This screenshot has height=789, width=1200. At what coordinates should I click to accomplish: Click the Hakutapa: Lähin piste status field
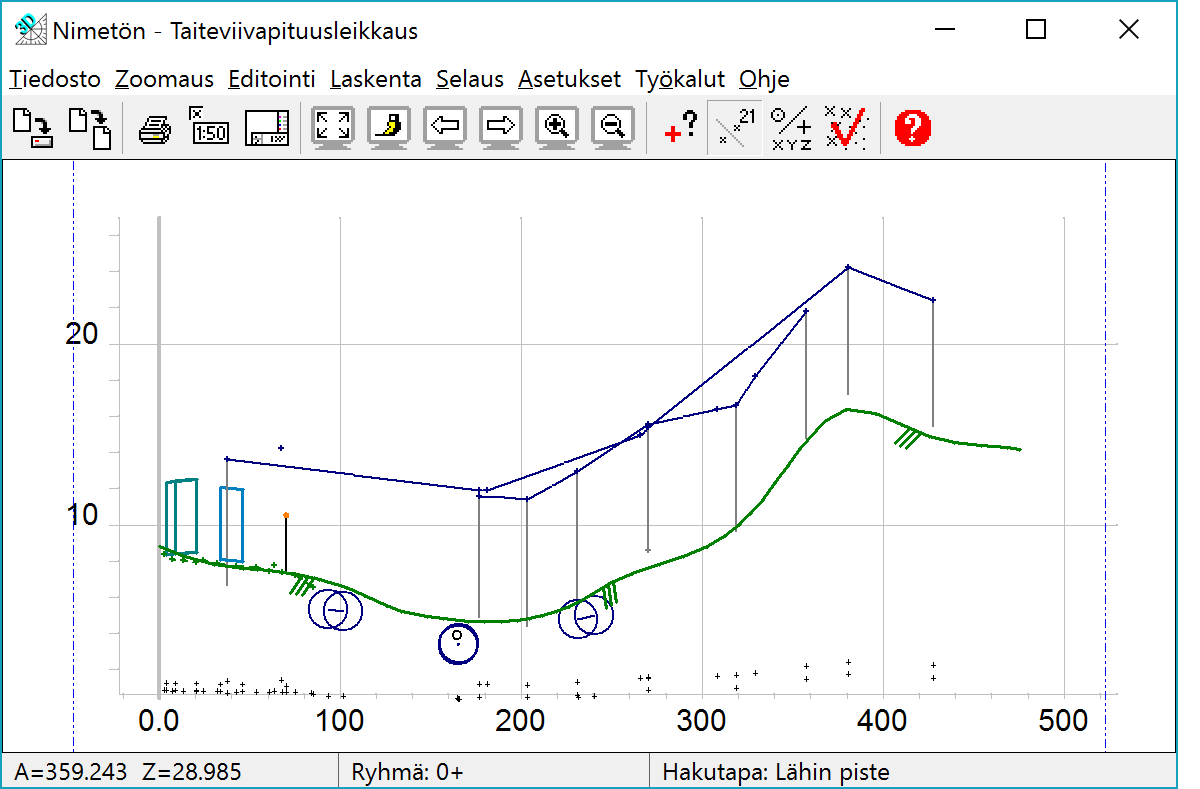pos(775,772)
